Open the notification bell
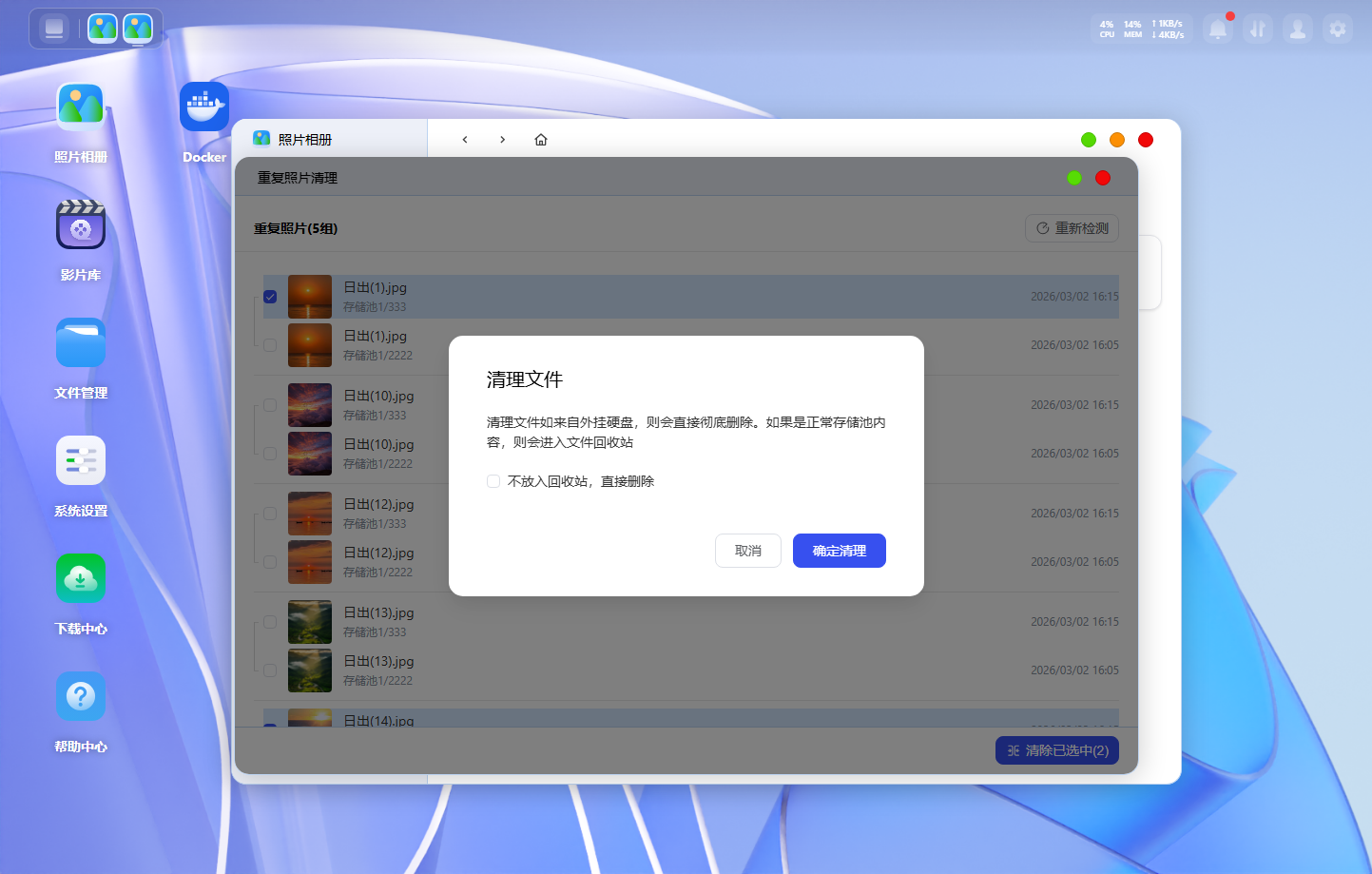This screenshot has height=874, width=1372. [1218, 29]
